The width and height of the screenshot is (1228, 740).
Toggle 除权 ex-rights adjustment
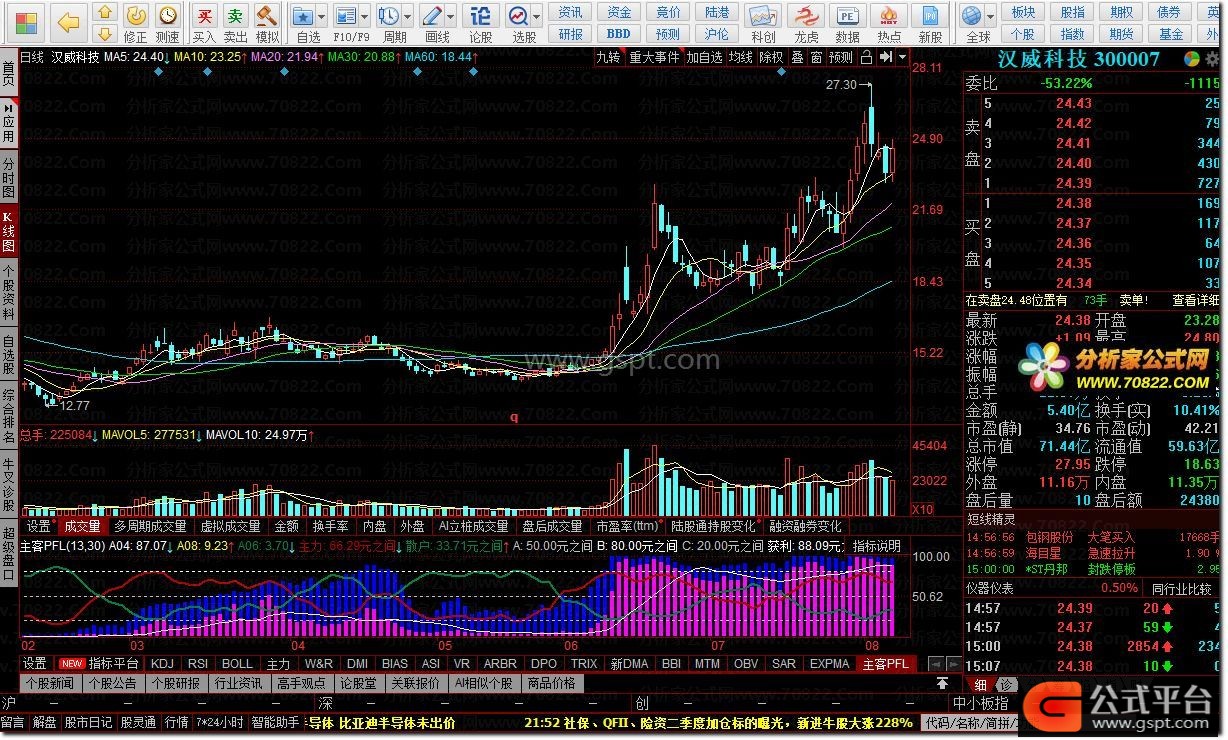tap(771, 57)
